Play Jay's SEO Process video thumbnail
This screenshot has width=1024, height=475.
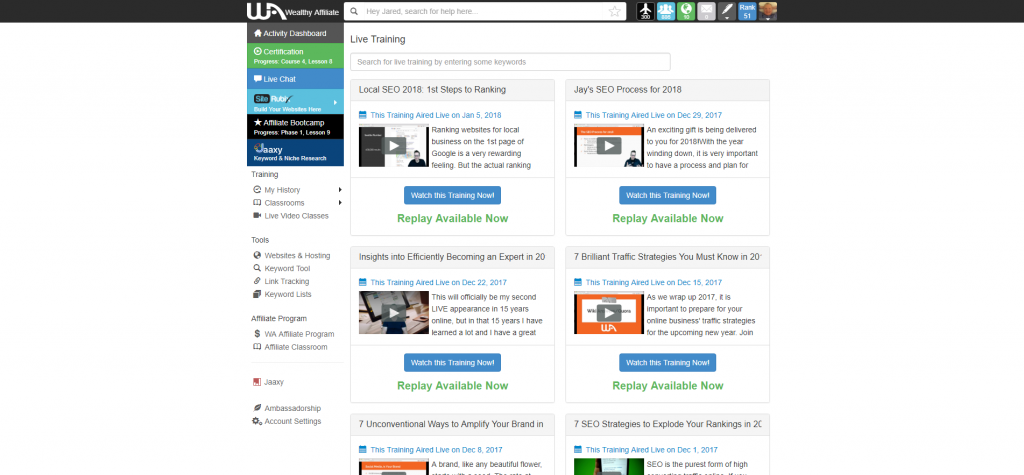coord(609,146)
